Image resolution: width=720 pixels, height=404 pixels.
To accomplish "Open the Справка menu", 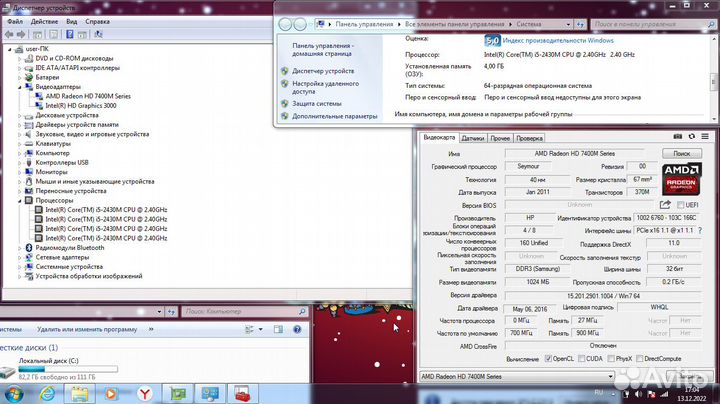I will (x=97, y=22).
